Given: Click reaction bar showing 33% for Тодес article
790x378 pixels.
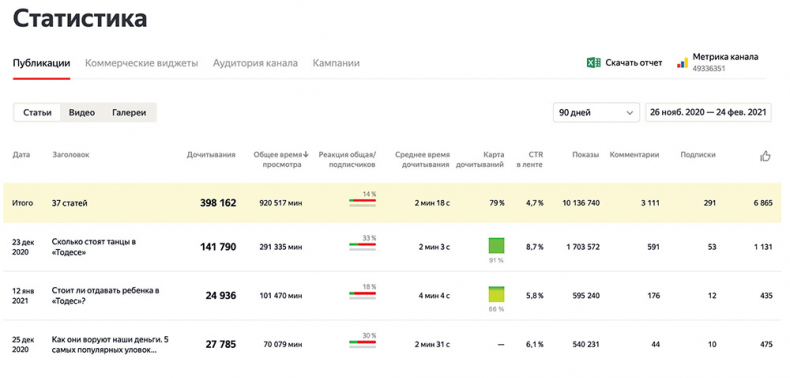Looking at the screenshot, I should pos(362,246).
